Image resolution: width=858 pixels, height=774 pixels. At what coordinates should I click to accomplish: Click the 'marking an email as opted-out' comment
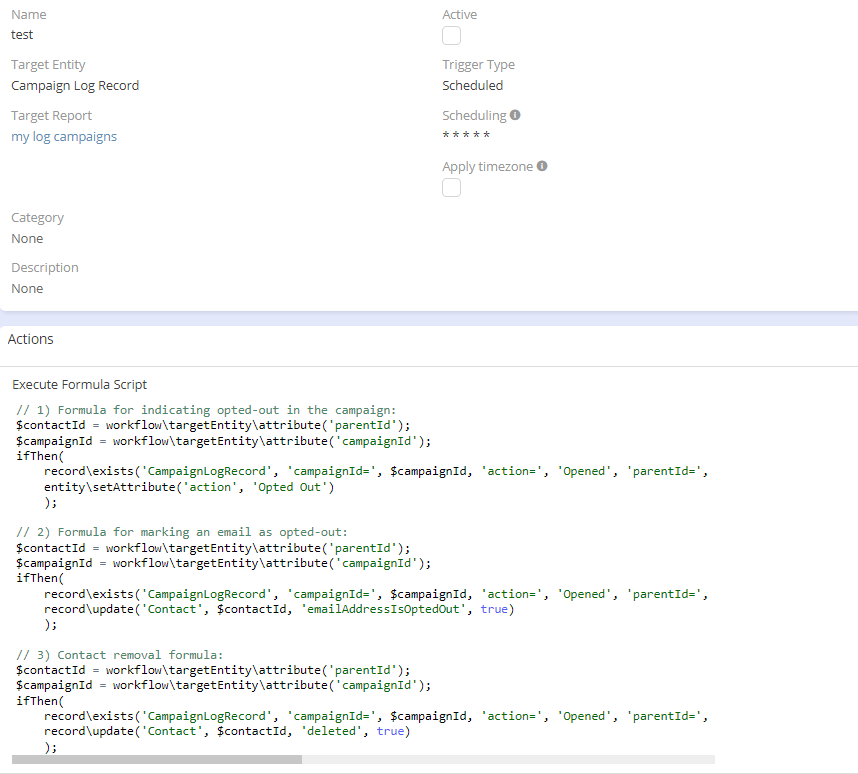[182, 532]
